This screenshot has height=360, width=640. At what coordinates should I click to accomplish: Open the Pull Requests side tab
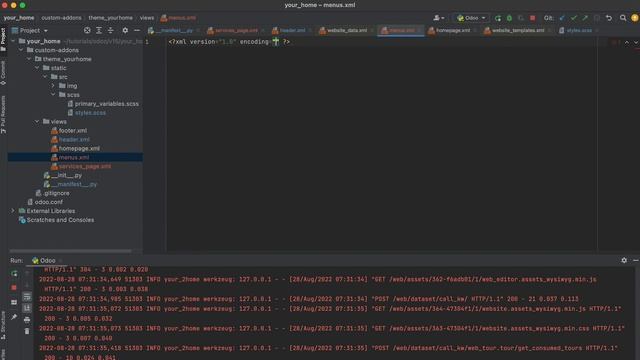click(3, 114)
